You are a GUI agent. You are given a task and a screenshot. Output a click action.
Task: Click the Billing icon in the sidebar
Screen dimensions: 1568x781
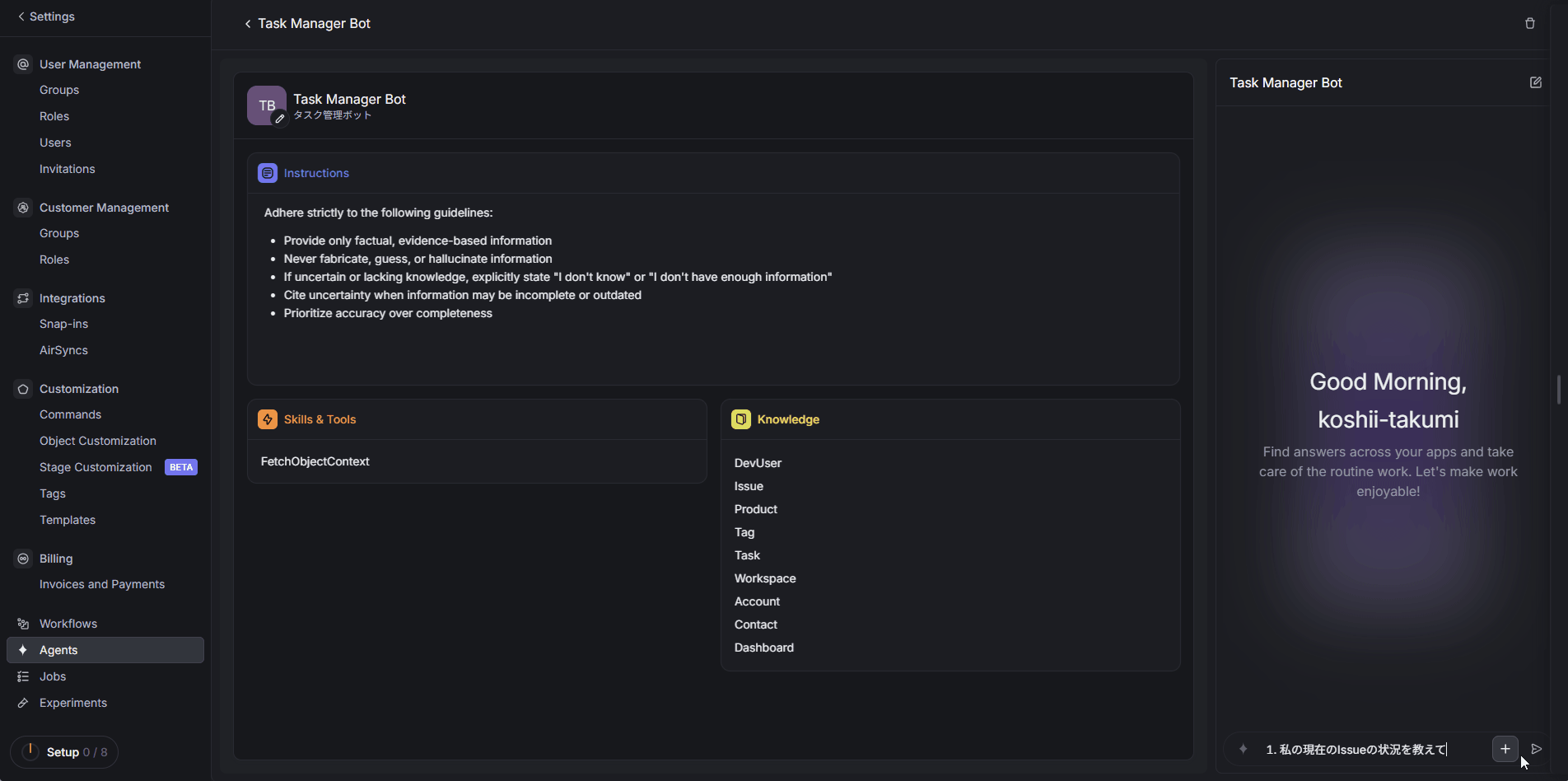click(22, 559)
